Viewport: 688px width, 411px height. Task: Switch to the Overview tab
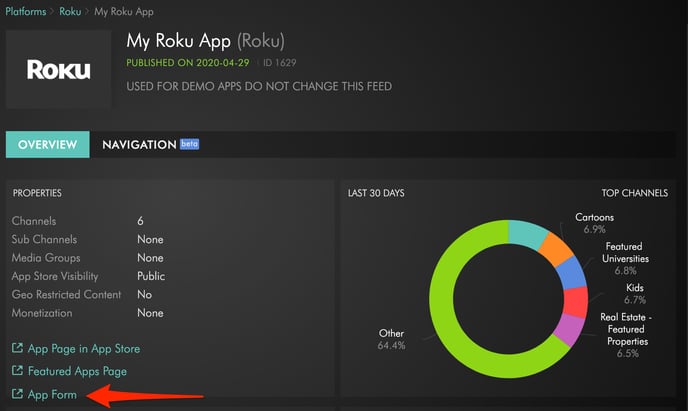coord(47,145)
